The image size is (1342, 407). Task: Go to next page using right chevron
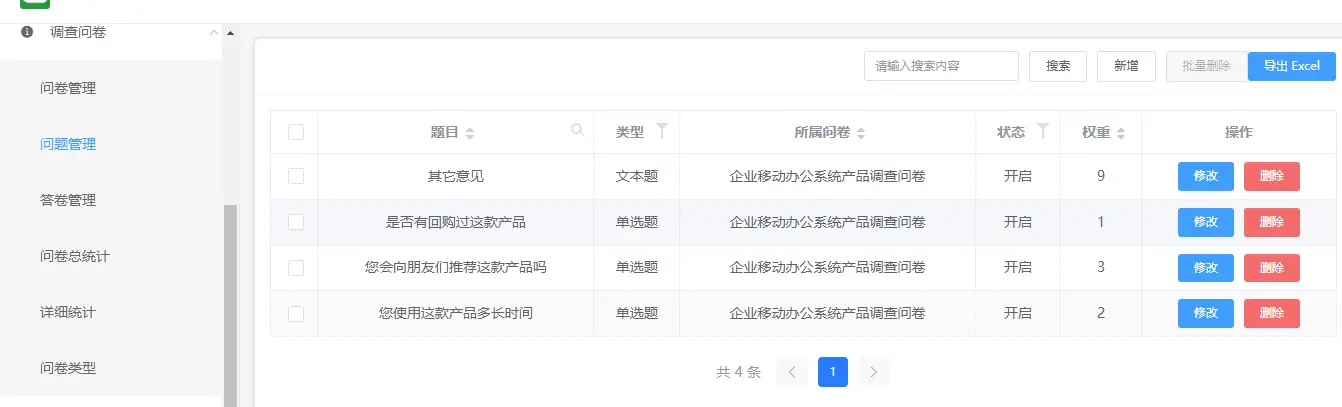(873, 373)
